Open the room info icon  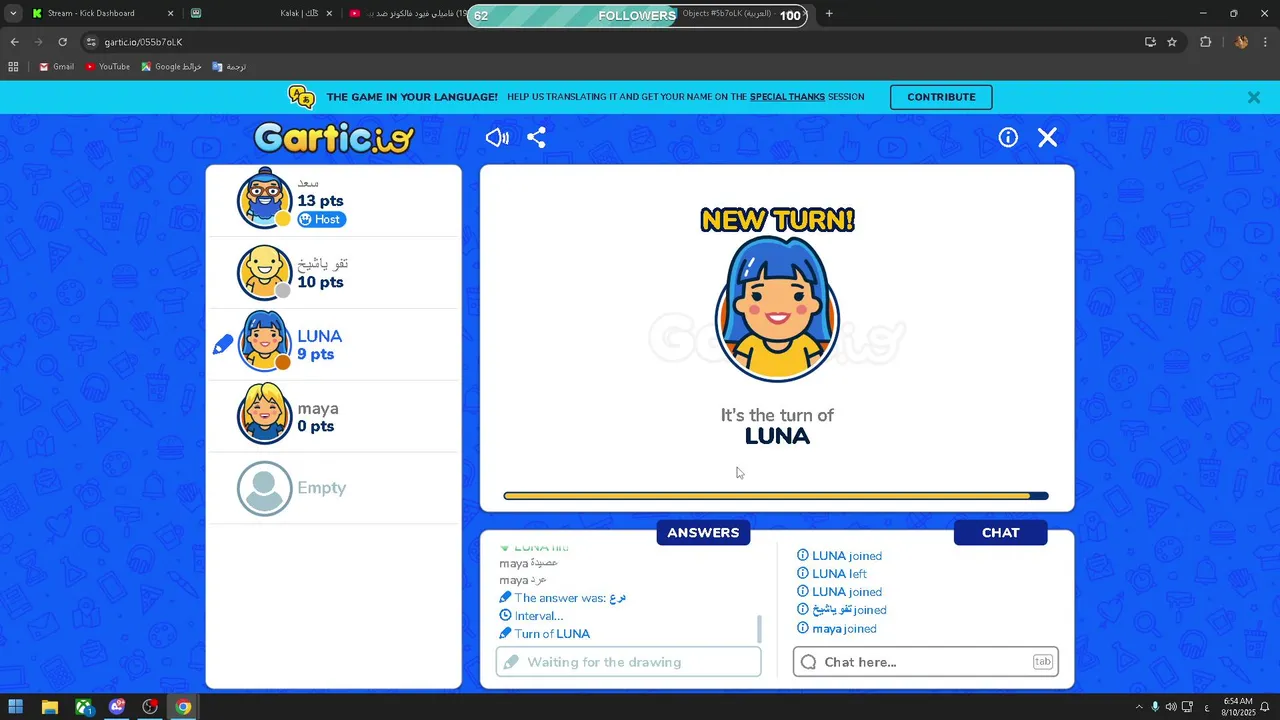point(1008,138)
